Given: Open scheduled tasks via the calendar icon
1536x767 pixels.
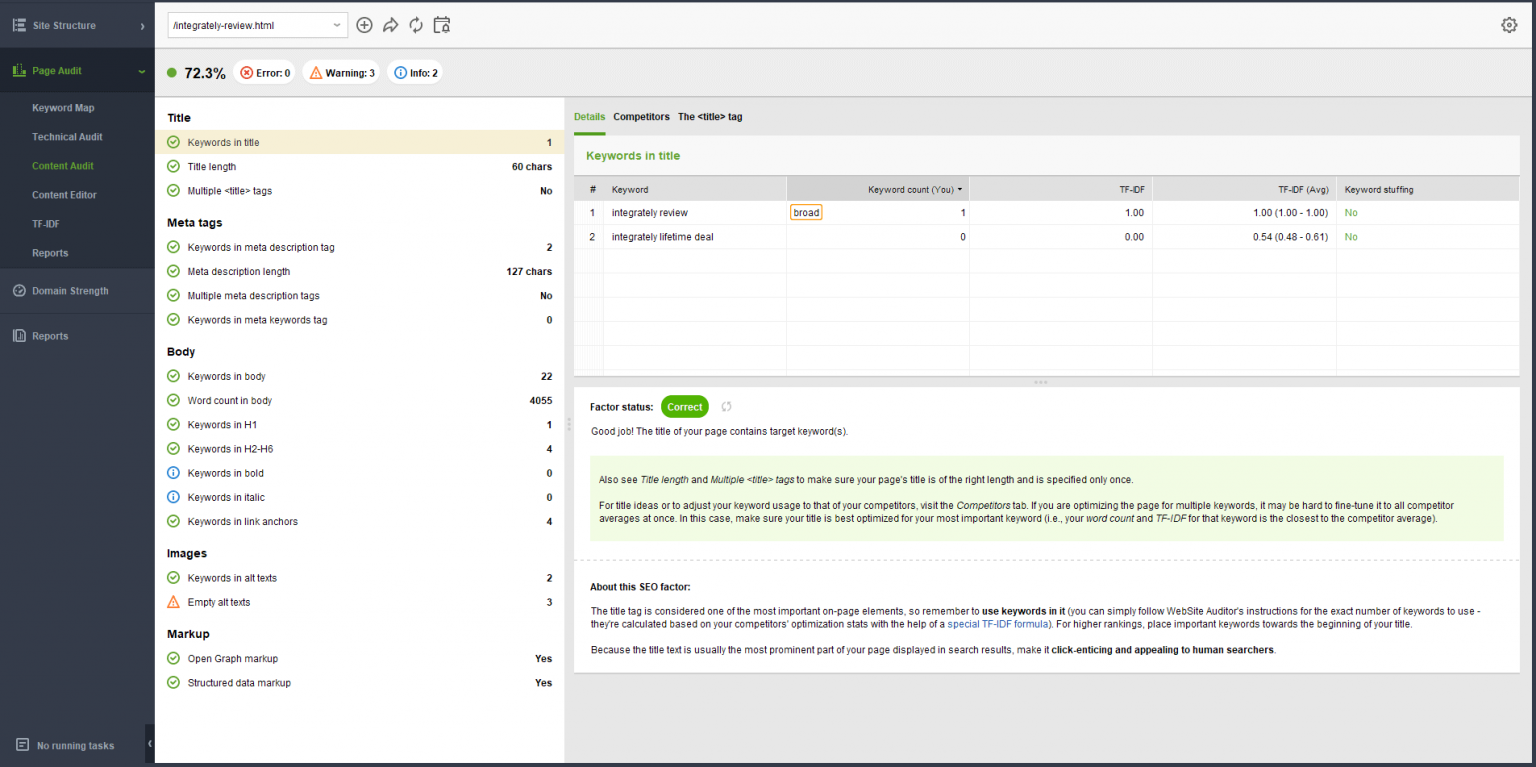Looking at the screenshot, I should 441,24.
